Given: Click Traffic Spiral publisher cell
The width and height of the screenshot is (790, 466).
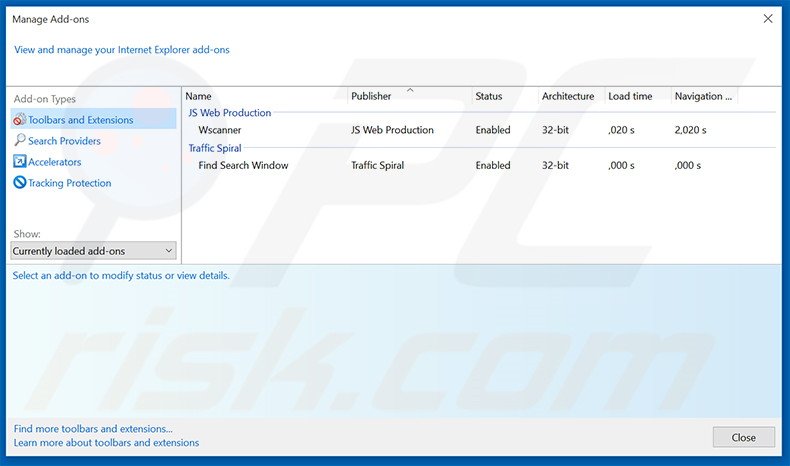Looking at the screenshot, I should [377, 165].
